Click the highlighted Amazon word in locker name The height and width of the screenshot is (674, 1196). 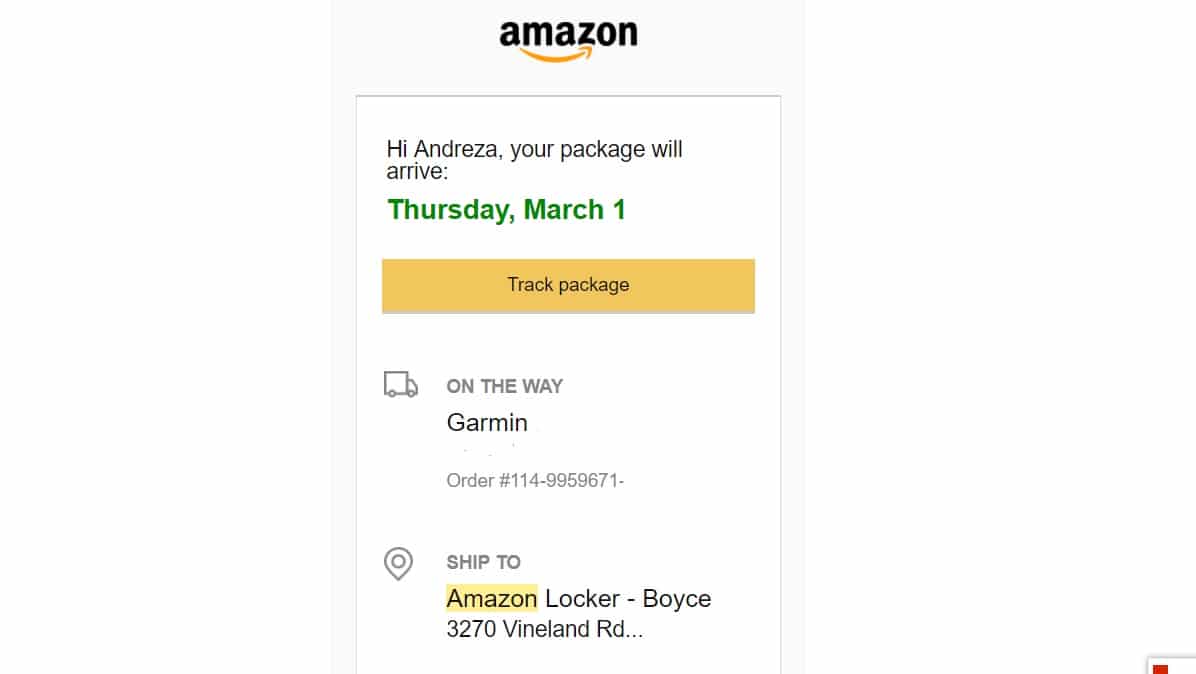(x=491, y=599)
